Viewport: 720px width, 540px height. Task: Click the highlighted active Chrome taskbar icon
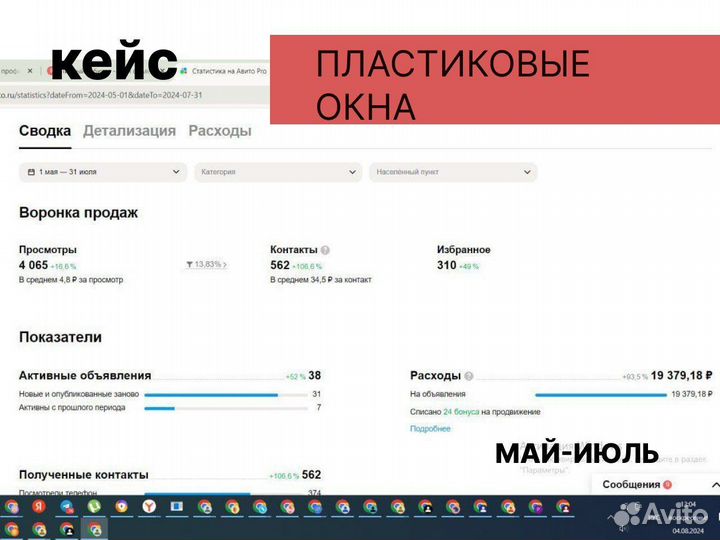point(95,529)
